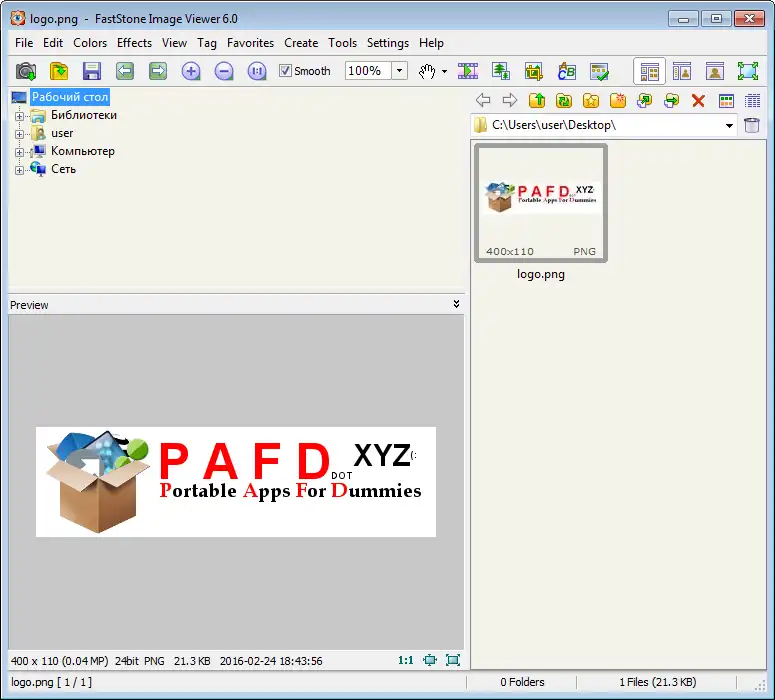Go up one folder level icon
This screenshot has width=775, height=700.
[537, 100]
